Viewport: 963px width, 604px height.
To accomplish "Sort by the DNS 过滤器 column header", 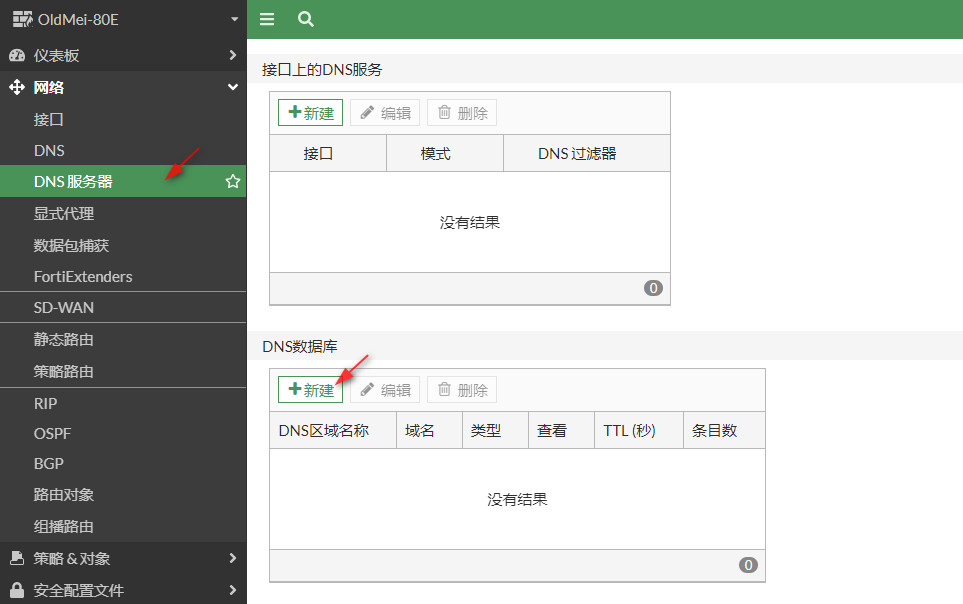I will coord(587,154).
